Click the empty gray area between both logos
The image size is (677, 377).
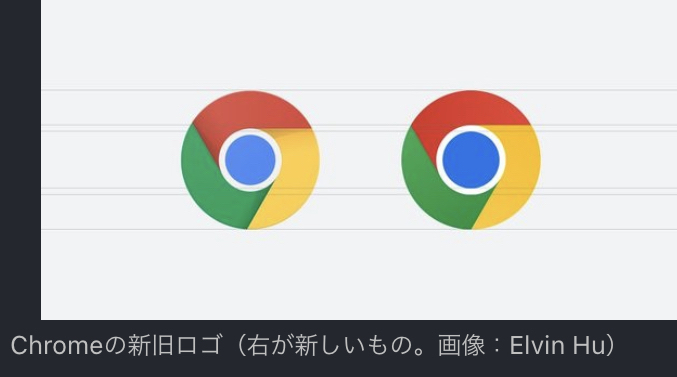click(x=361, y=160)
